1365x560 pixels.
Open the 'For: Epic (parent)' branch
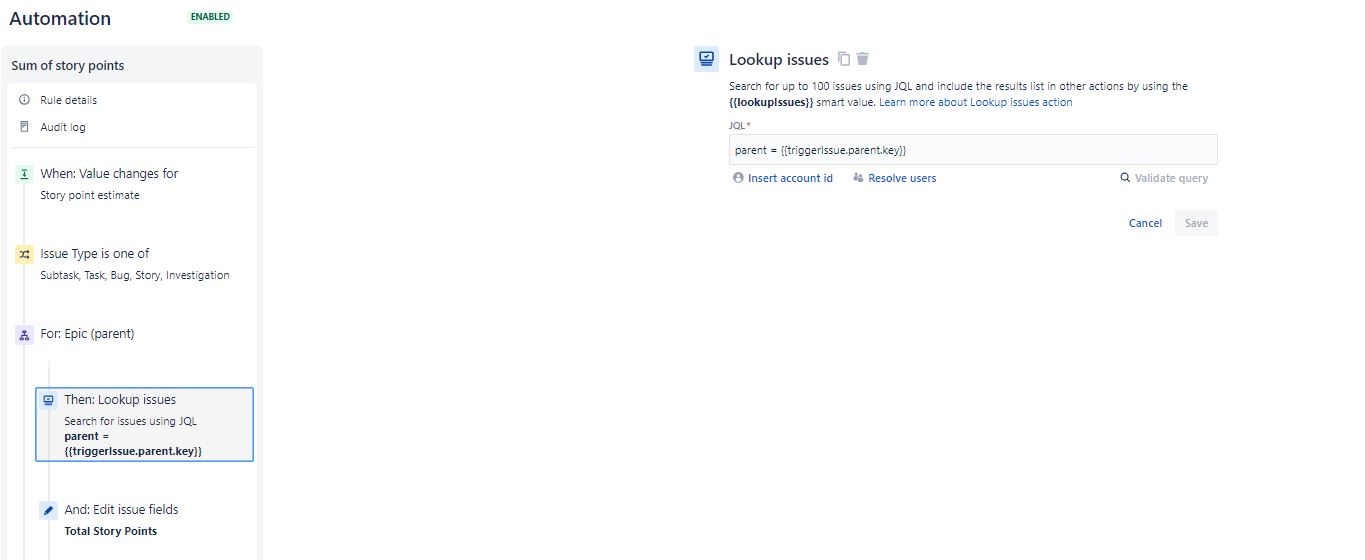[x=87, y=334]
